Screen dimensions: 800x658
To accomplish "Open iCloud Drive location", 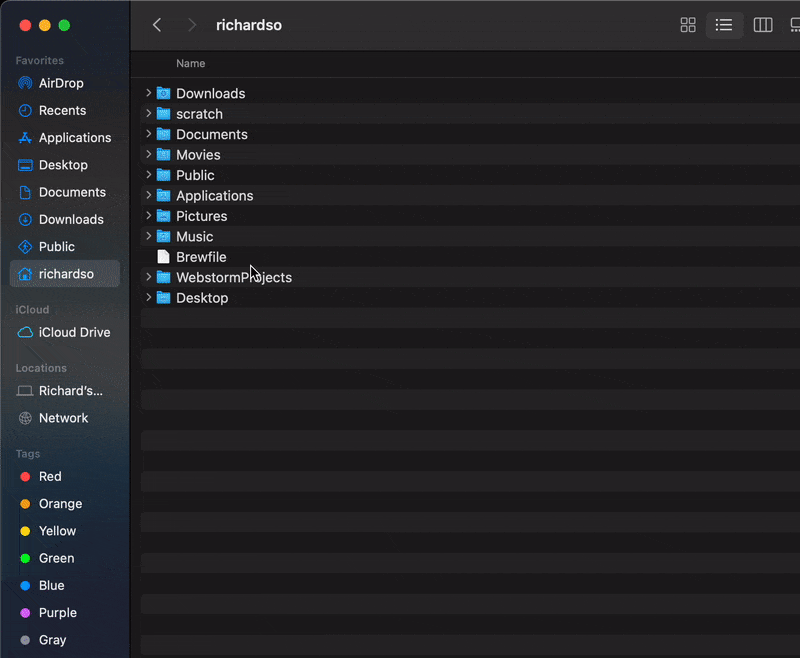I will click(x=64, y=333).
